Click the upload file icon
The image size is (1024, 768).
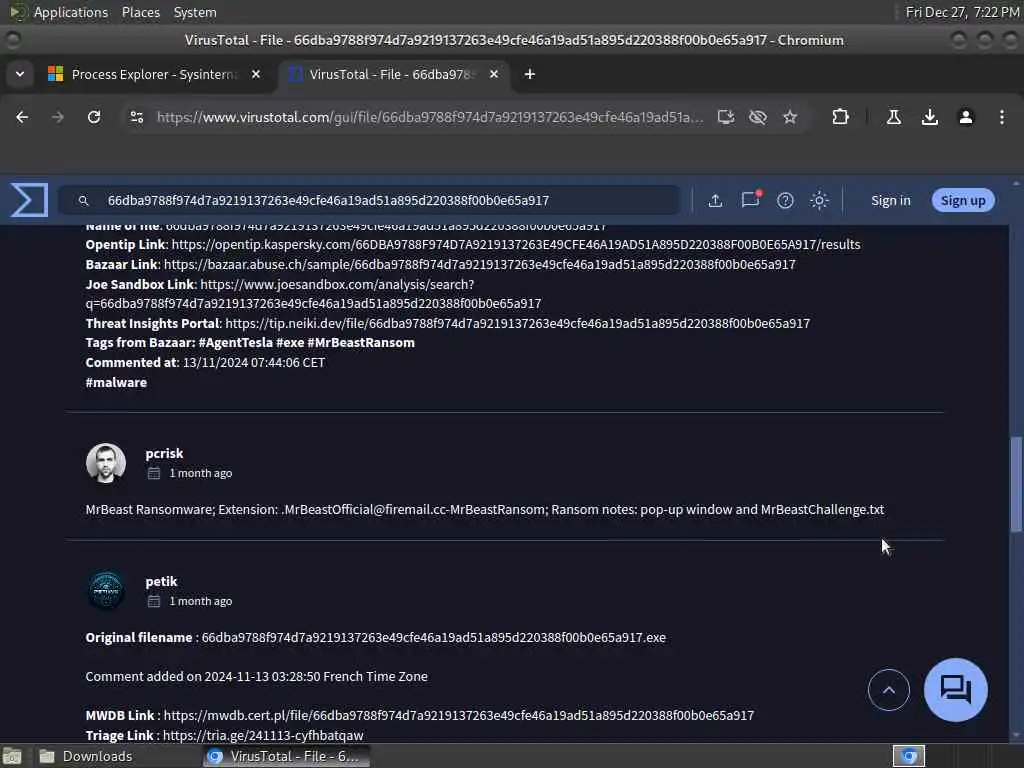point(715,200)
